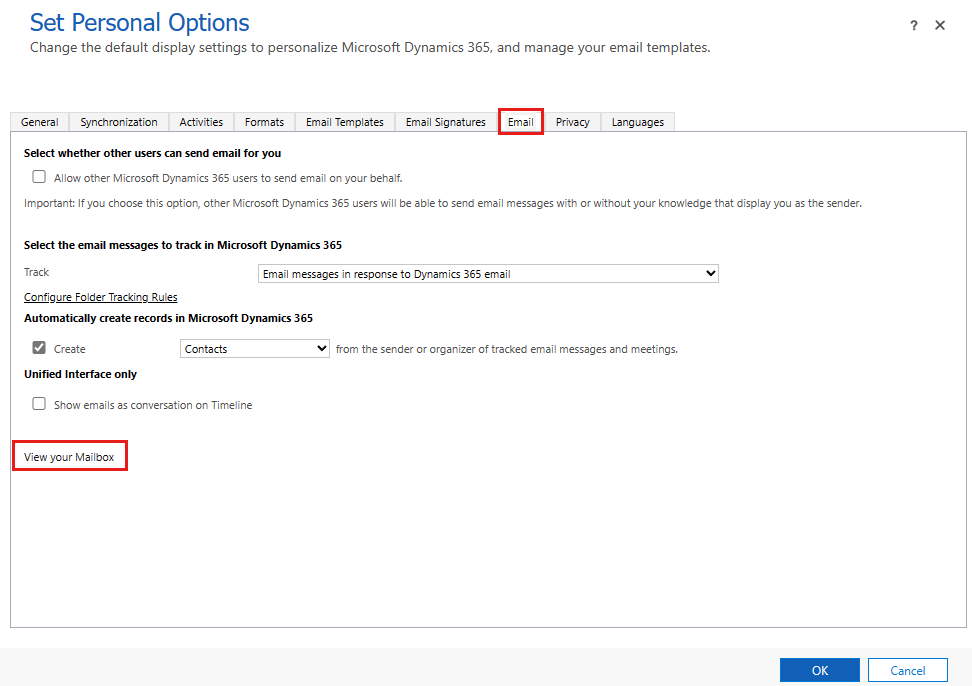Expand the Track email messages dropdown
972x686 pixels.
(488, 274)
